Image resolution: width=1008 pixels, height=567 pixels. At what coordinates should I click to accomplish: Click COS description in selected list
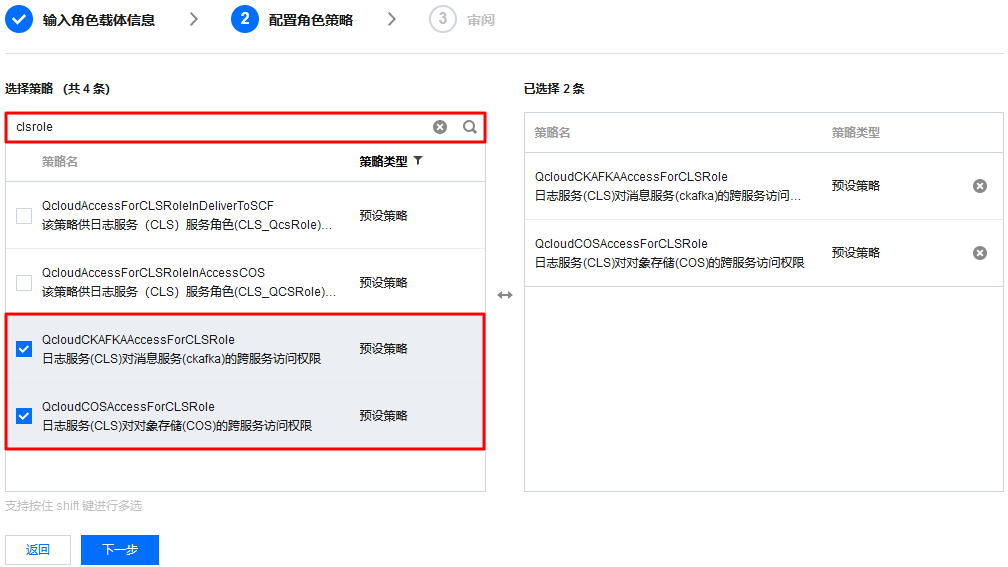[669, 262]
